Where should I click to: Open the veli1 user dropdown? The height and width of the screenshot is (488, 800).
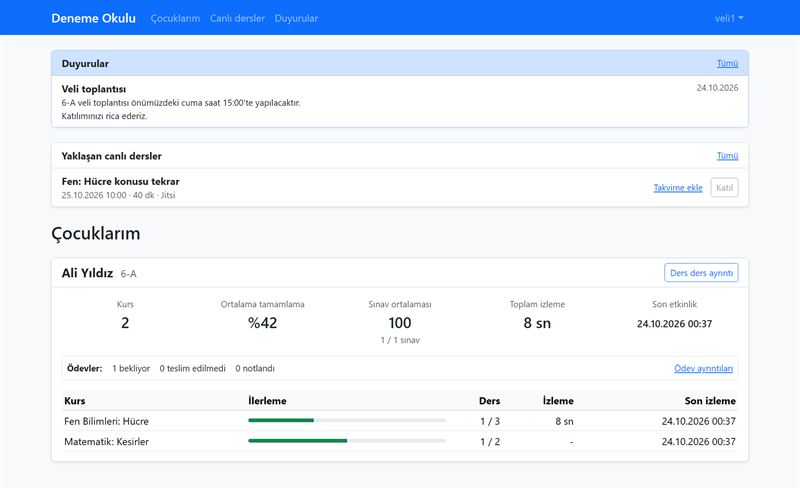coord(729,18)
